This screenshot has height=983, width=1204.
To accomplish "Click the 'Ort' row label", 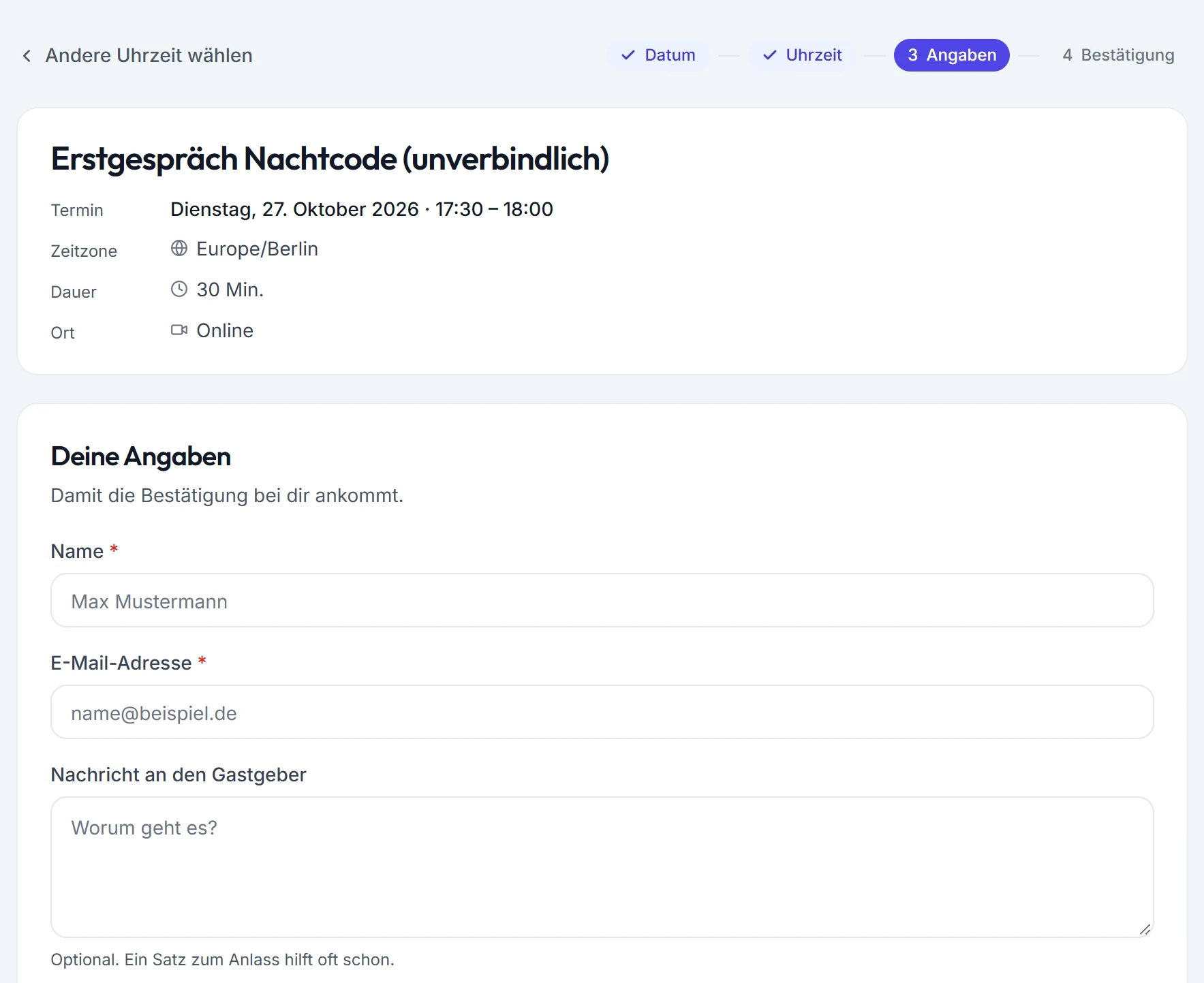I will [x=63, y=332].
